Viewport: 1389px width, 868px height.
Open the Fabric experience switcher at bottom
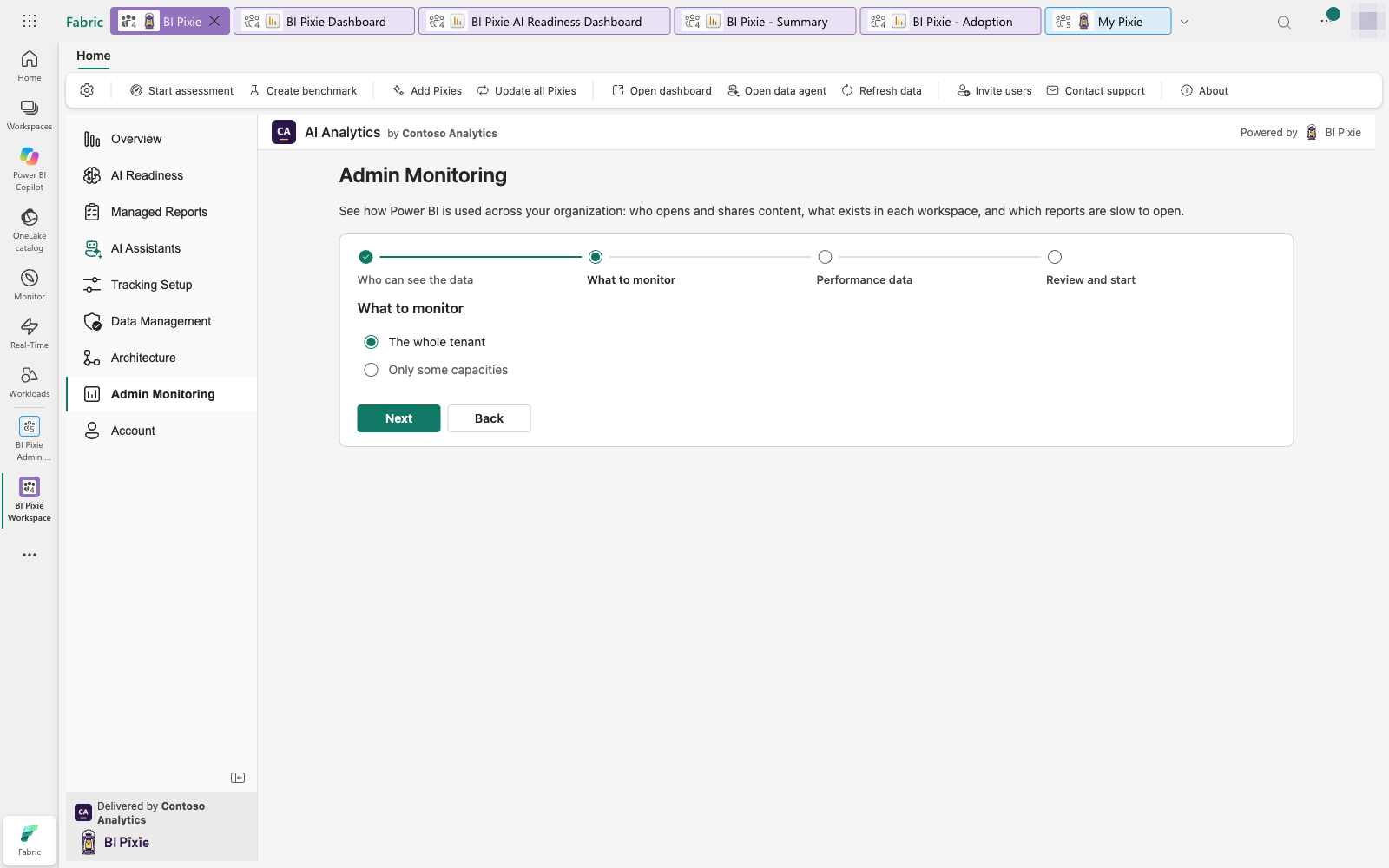(x=30, y=839)
